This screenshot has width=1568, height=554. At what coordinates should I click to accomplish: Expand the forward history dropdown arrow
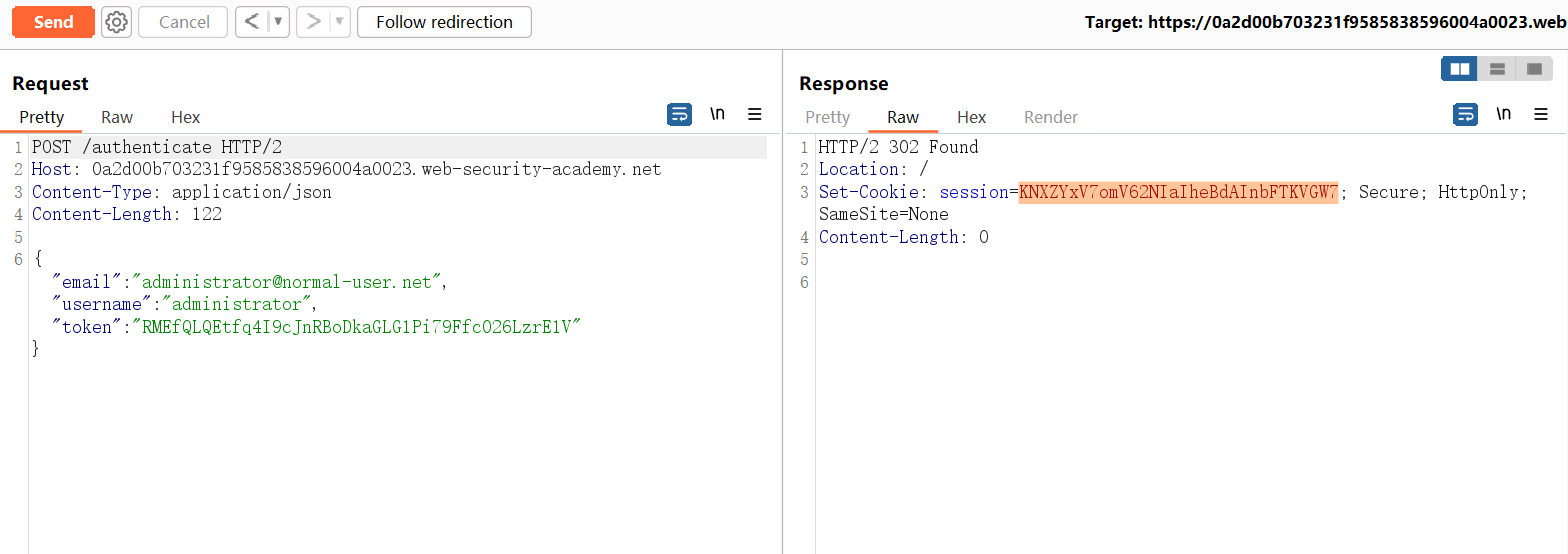(339, 22)
